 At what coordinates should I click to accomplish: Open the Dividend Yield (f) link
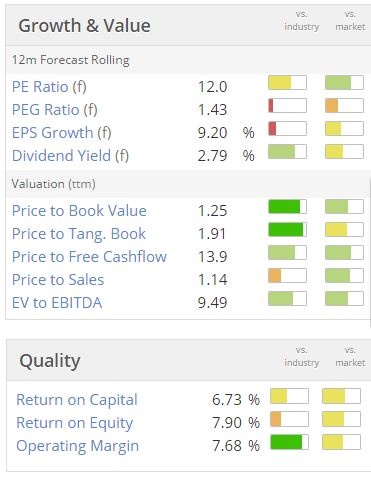click(x=70, y=156)
